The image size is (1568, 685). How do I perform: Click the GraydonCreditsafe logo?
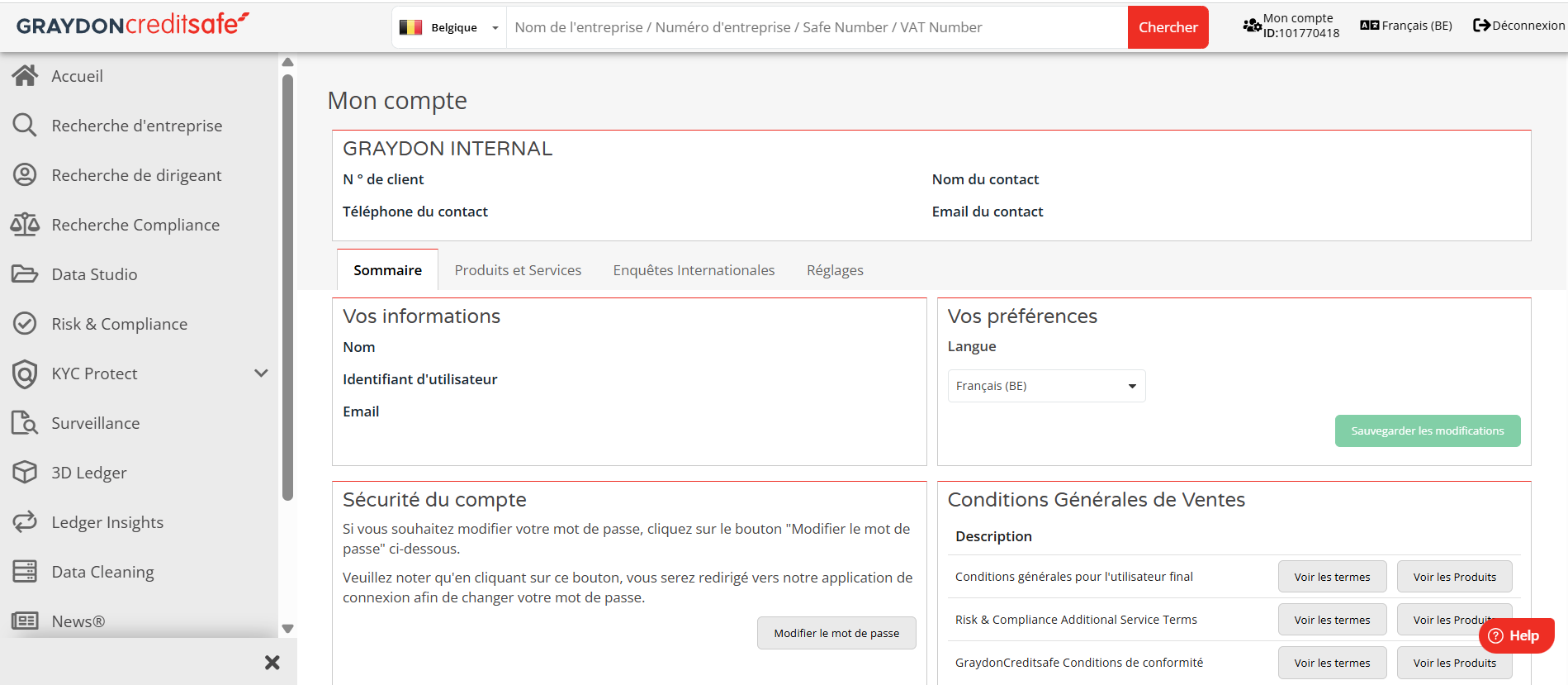132,24
